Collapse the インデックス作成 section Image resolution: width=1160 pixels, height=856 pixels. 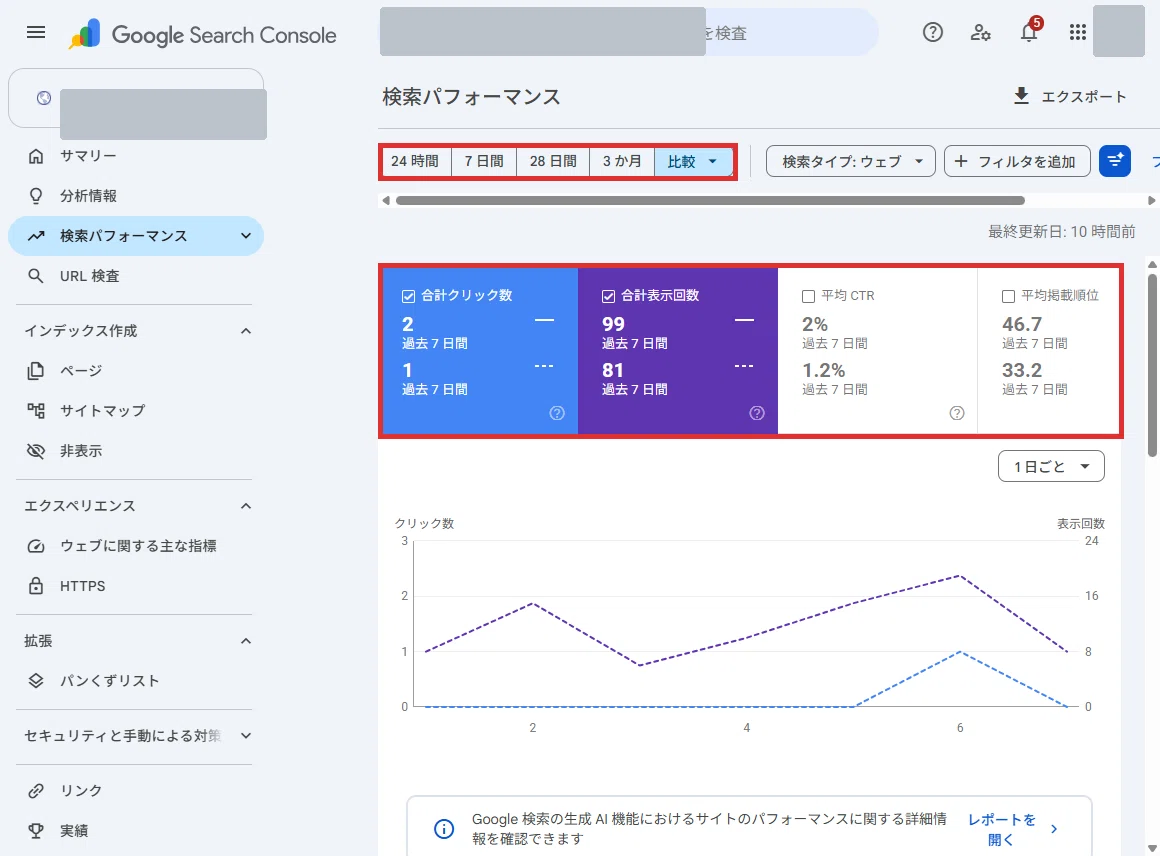click(246, 331)
